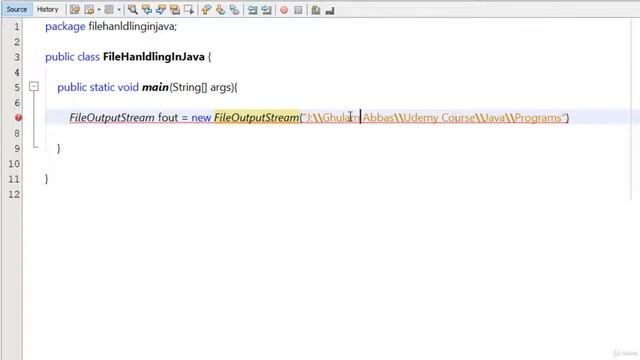Click the Uncomment code icon
Image resolution: width=640 pixels, height=360 pixels.
coord(330,10)
